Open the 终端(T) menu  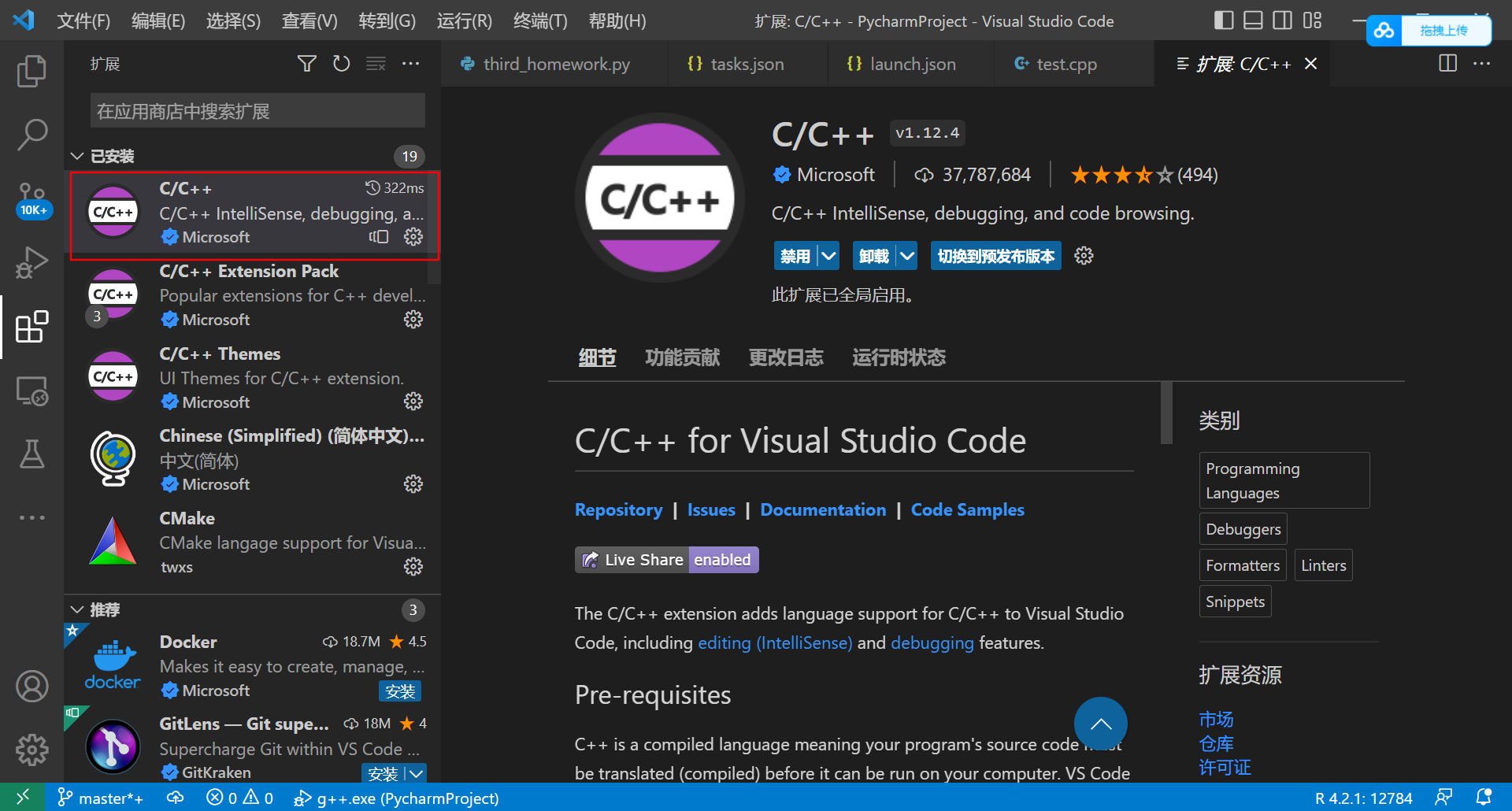click(540, 20)
